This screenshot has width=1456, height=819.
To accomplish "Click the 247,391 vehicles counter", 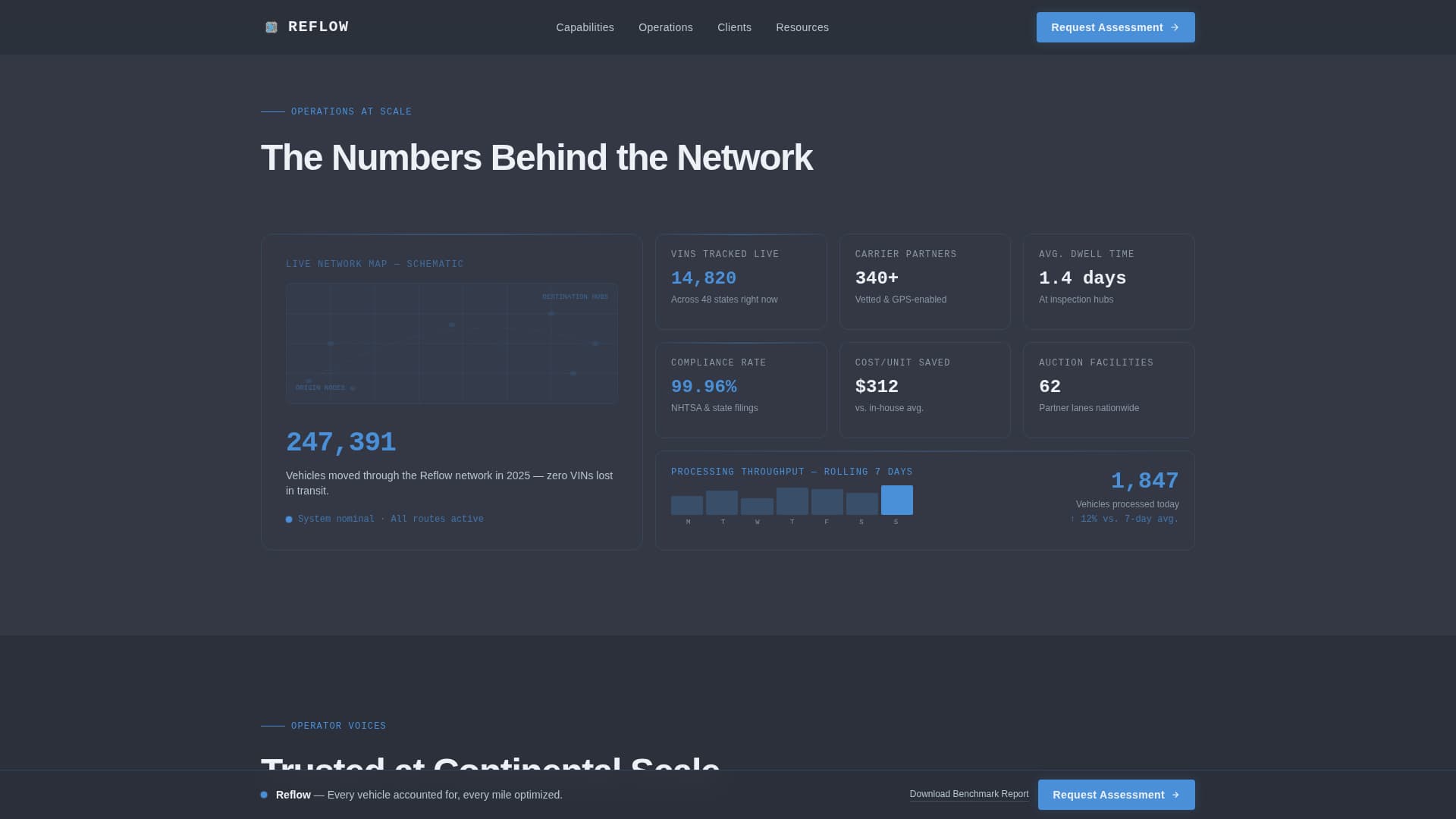I will click(340, 441).
